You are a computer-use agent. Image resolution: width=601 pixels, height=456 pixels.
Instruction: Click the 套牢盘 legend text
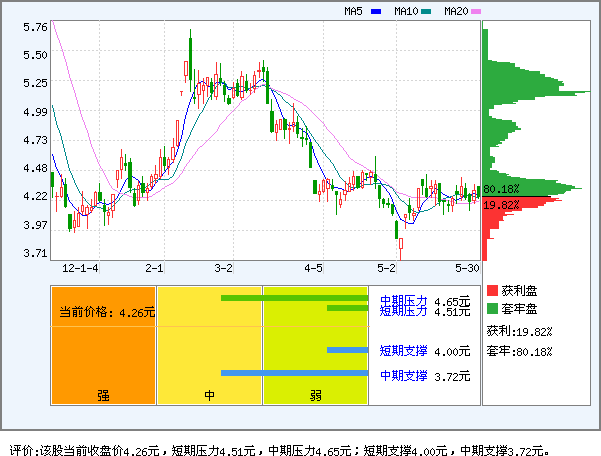pyautogui.click(x=519, y=308)
